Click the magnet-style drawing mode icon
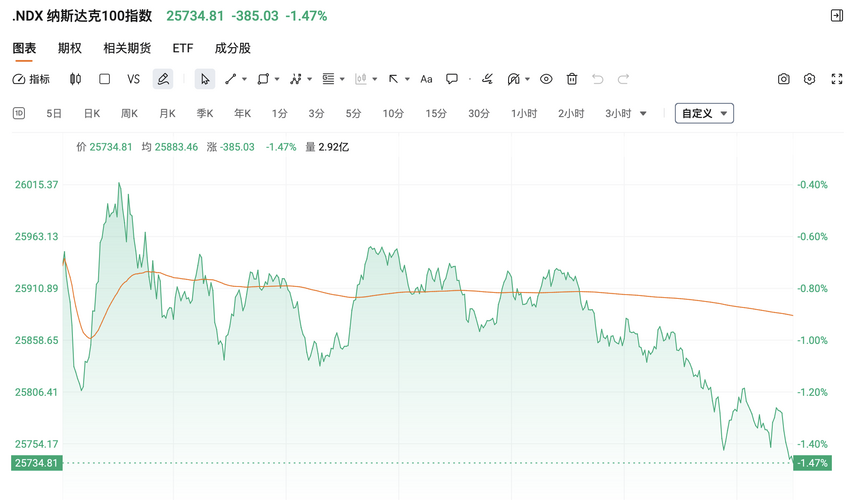This screenshot has width=855, height=500. click(x=513, y=79)
